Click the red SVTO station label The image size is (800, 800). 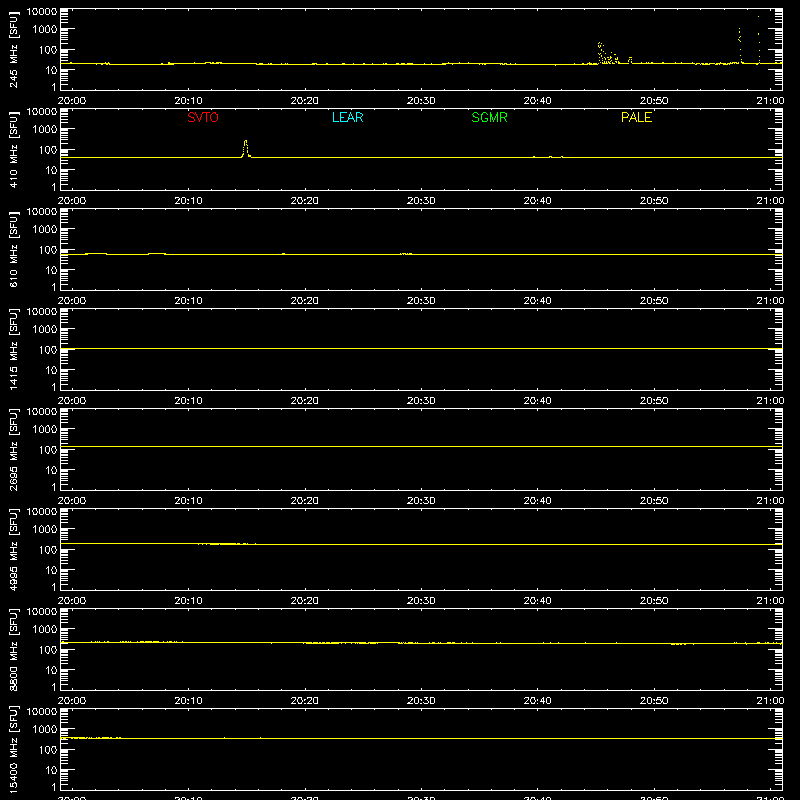click(x=203, y=117)
